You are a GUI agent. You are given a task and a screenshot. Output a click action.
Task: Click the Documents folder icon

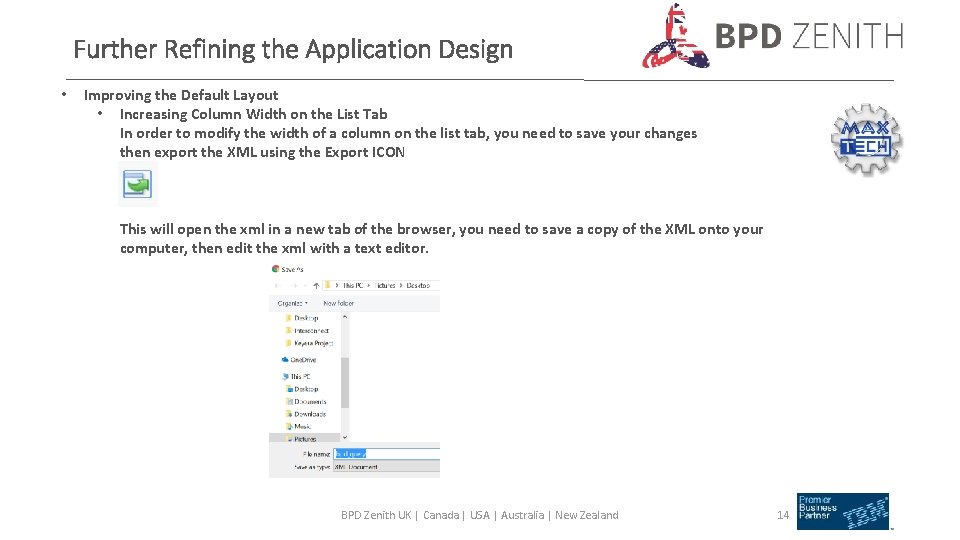[x=290, y=402]
